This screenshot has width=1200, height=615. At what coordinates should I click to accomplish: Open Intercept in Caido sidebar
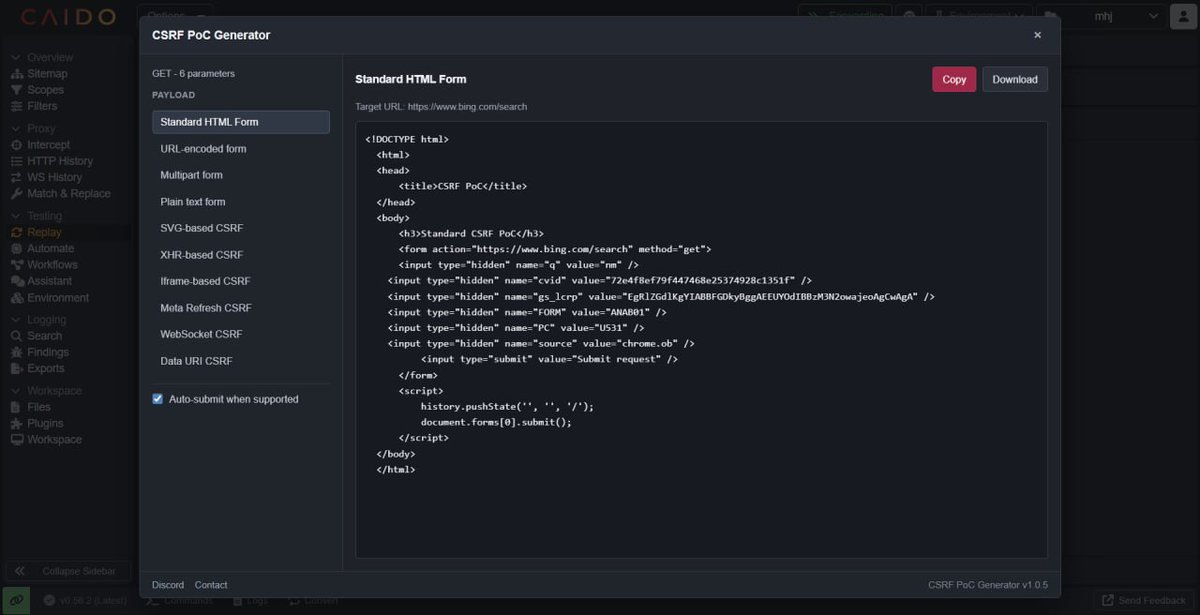click(48, 145)
